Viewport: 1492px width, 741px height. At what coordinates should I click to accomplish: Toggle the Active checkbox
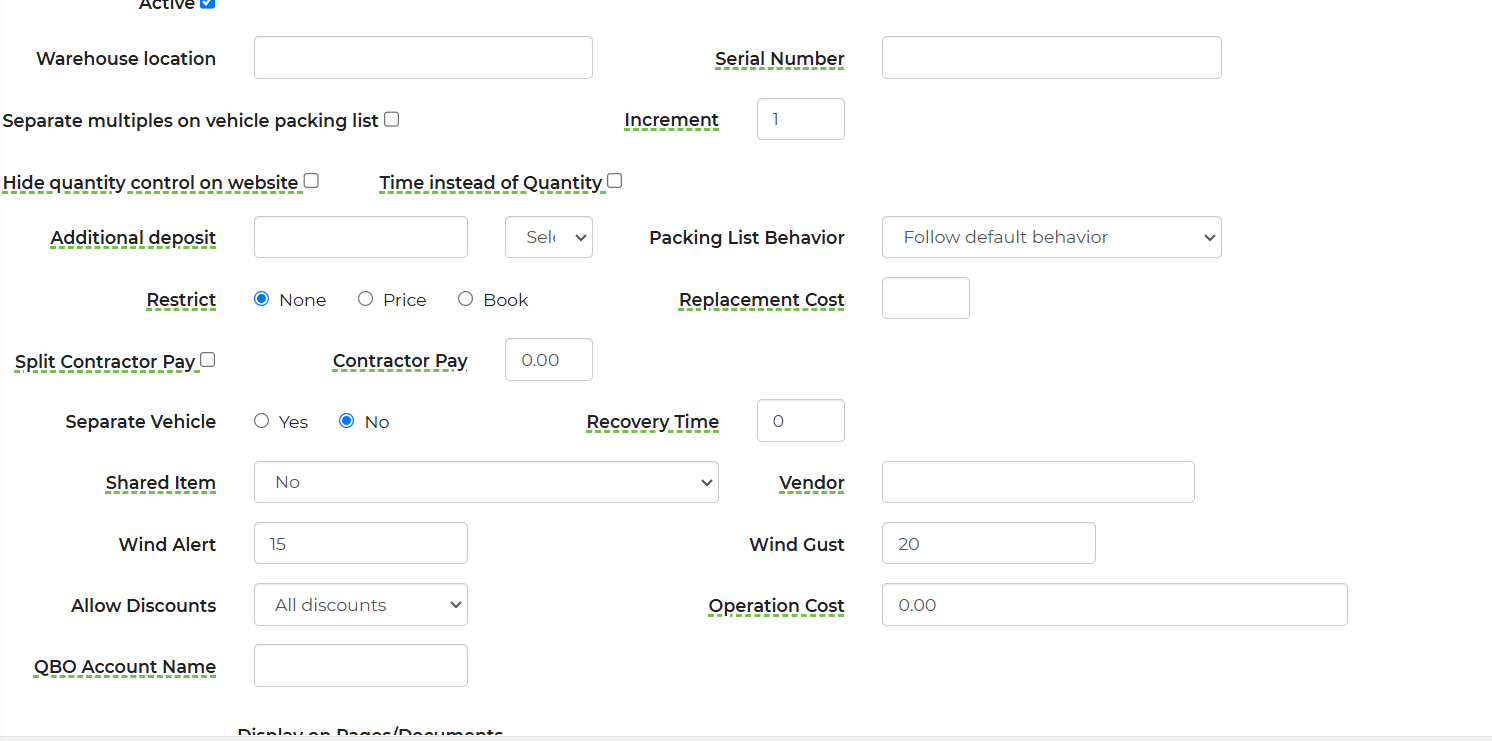coord(207,3)
